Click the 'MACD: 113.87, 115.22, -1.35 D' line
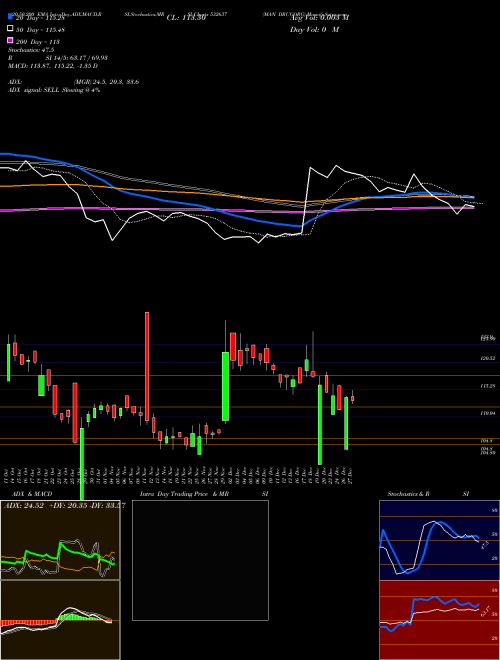Image resolution: width=500 pixels, height=660 pixels. pos(53,66)
